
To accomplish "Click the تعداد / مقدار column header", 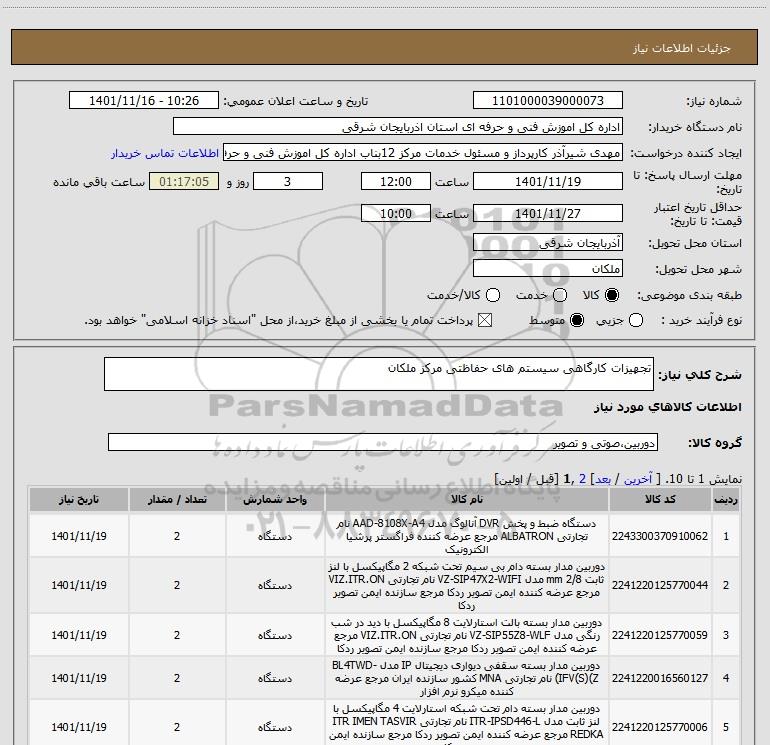I will click(x=177, y=499).
